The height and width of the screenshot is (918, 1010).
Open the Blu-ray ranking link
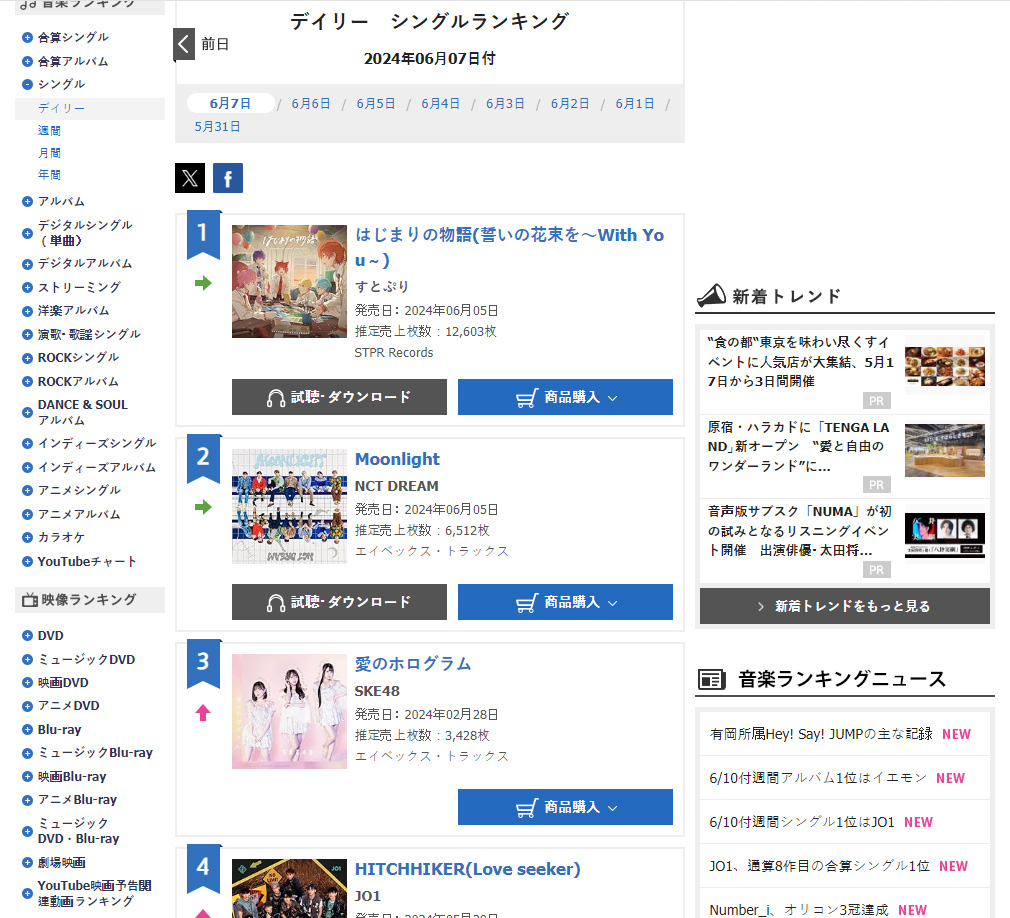coord(59,730)
